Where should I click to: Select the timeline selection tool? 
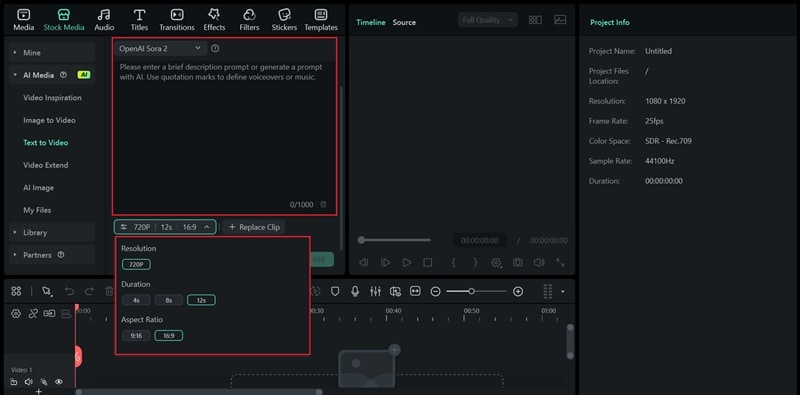(46, 291)
